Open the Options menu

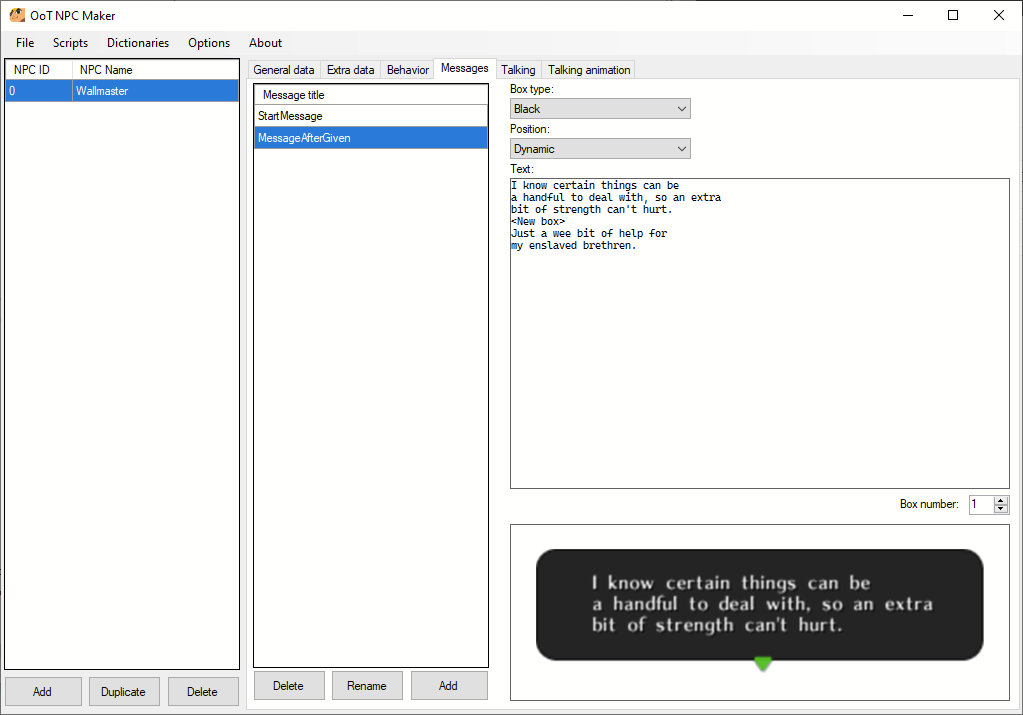pos(208,42)
